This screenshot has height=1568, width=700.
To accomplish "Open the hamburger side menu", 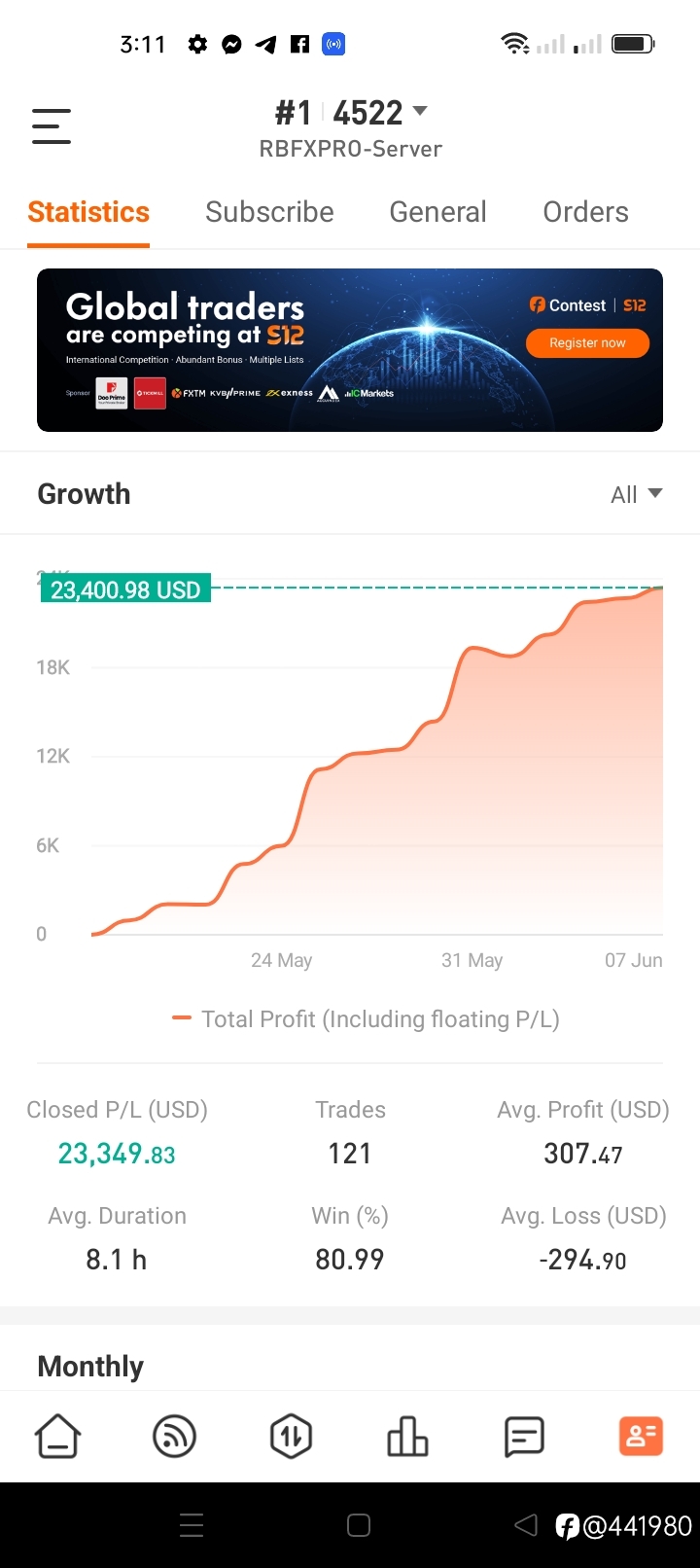I will 52,126.
